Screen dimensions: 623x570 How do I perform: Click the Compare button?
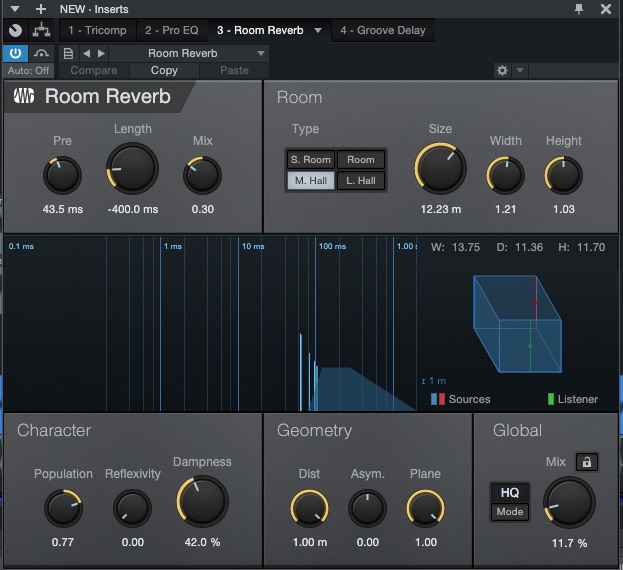[x=94, y=70]
